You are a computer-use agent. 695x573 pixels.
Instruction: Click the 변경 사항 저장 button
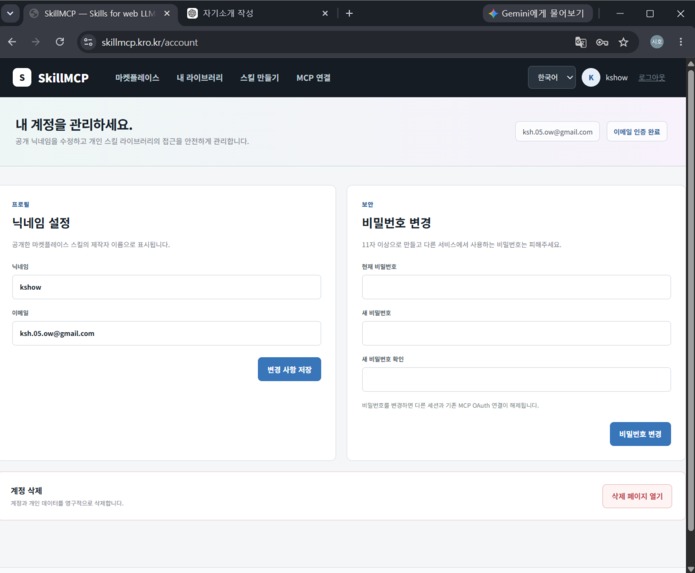click(289, 369)
